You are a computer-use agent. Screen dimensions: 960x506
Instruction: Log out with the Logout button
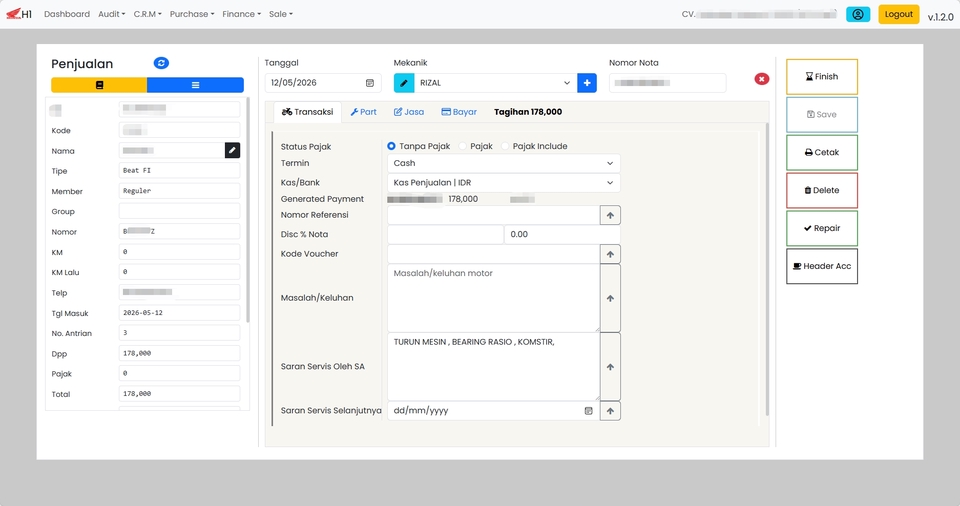tap(898, 14)
